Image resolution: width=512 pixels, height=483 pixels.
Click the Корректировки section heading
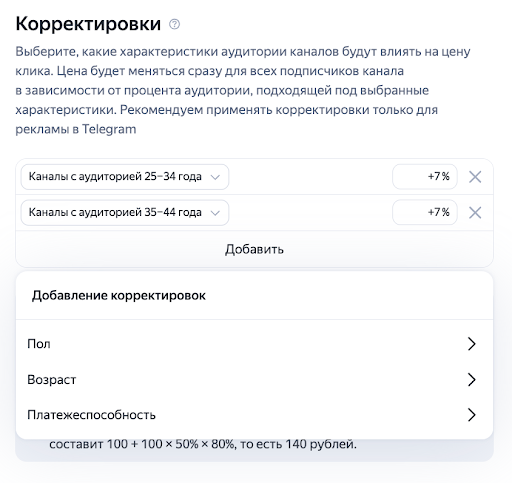pos(88,24)
